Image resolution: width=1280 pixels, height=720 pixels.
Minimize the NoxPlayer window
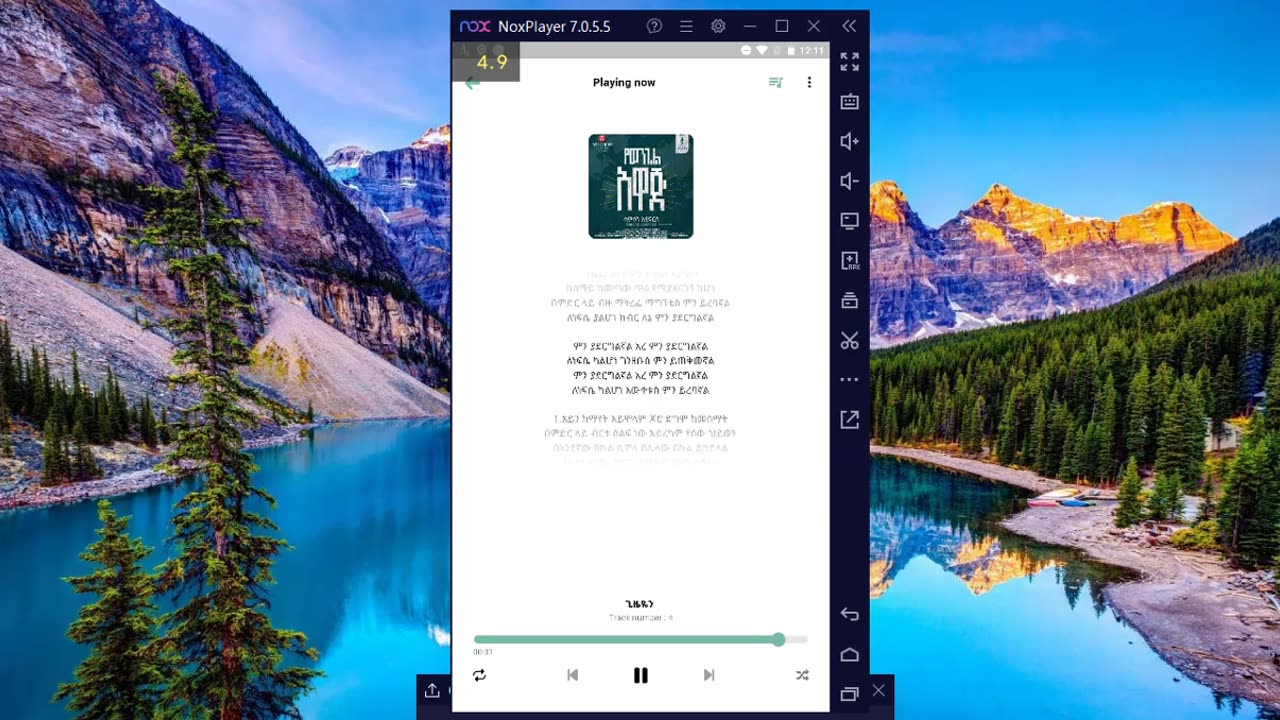pyautogui.click(x=750, y=26)
